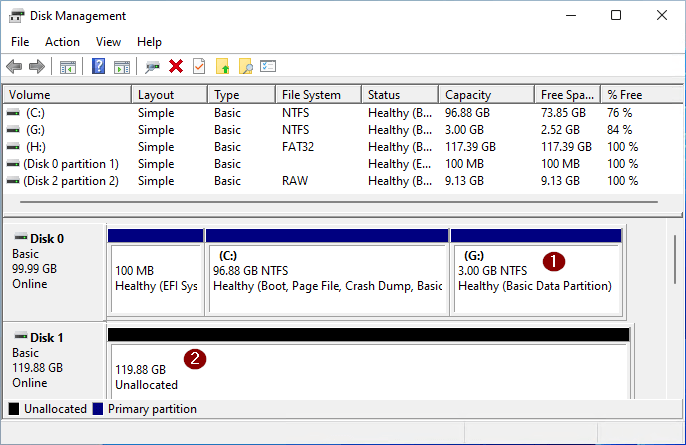Click the green up-arrow toolbar icon

[222, 66]
